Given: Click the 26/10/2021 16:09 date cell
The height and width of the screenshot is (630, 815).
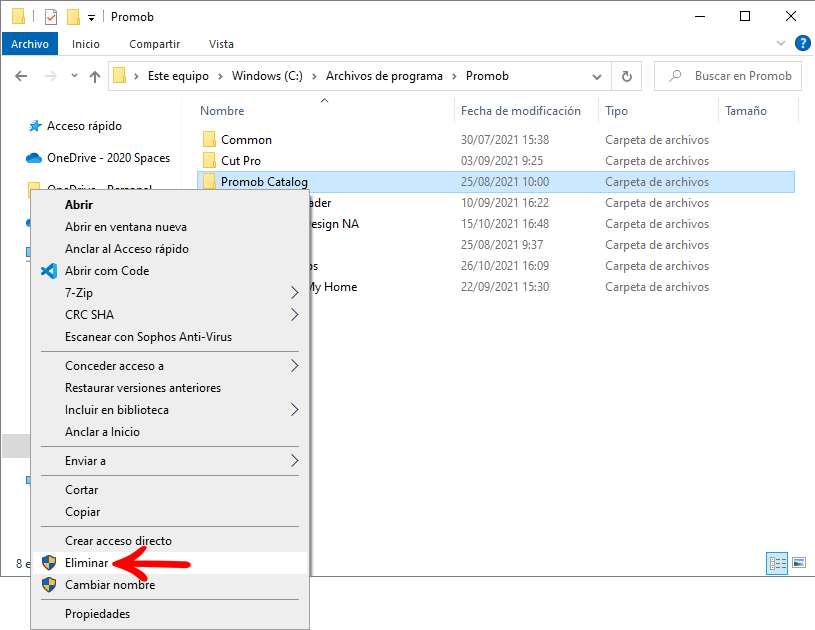Looking at the screenshot, I should click(x=505, y=266).
